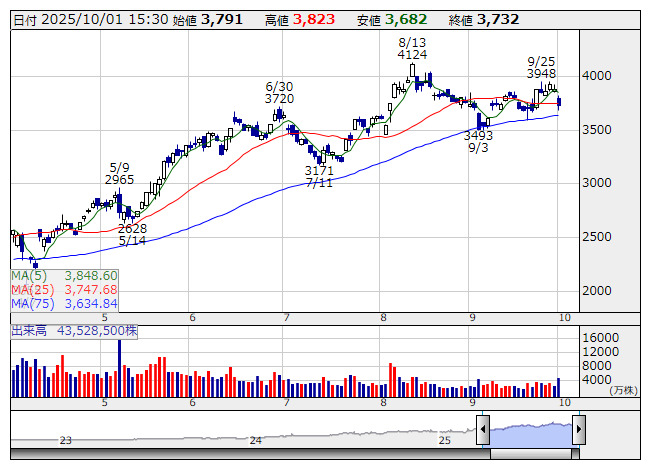Click the year 24 label in the navigator
The width and height of the screenshot is (653, 470).
pos(255,440)
